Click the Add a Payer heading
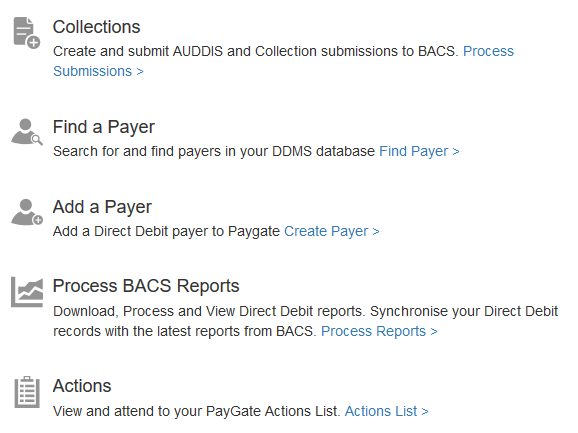The height and width of the screenshot is (433, 578). (102, 207)
